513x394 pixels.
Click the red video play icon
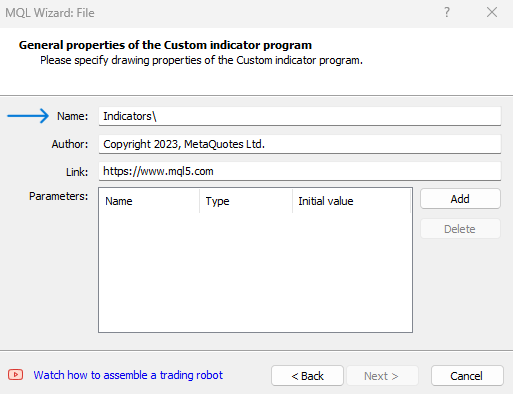click(15, 375)
